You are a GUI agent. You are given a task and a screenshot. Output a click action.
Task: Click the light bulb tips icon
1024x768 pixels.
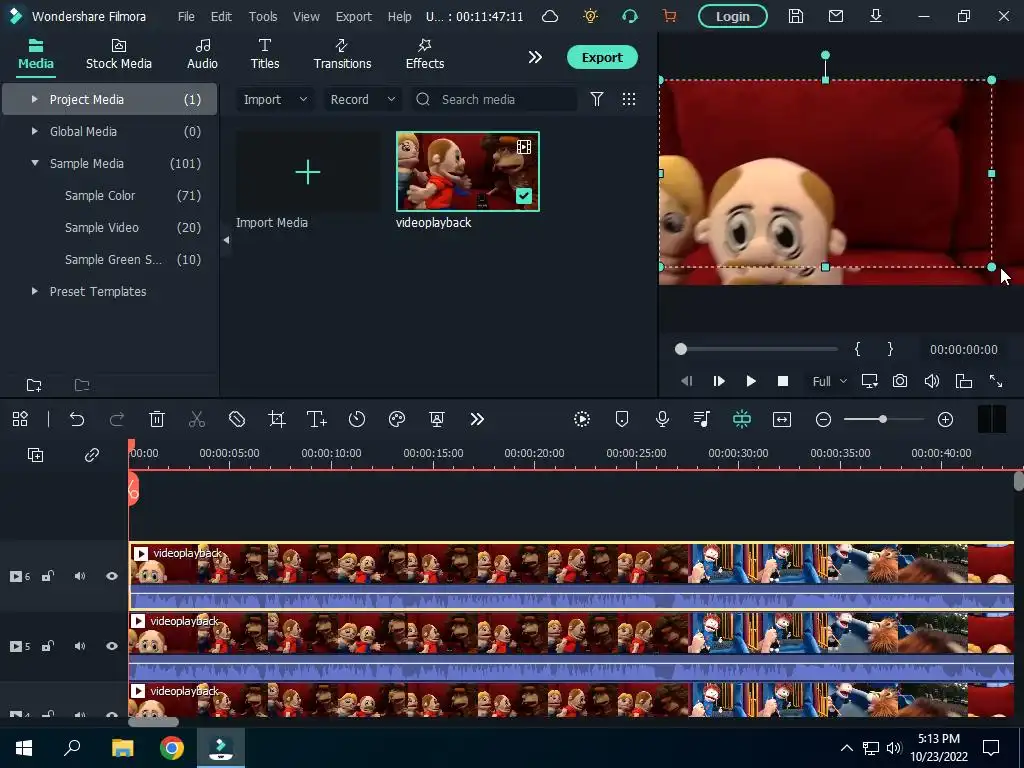point(590,16)
